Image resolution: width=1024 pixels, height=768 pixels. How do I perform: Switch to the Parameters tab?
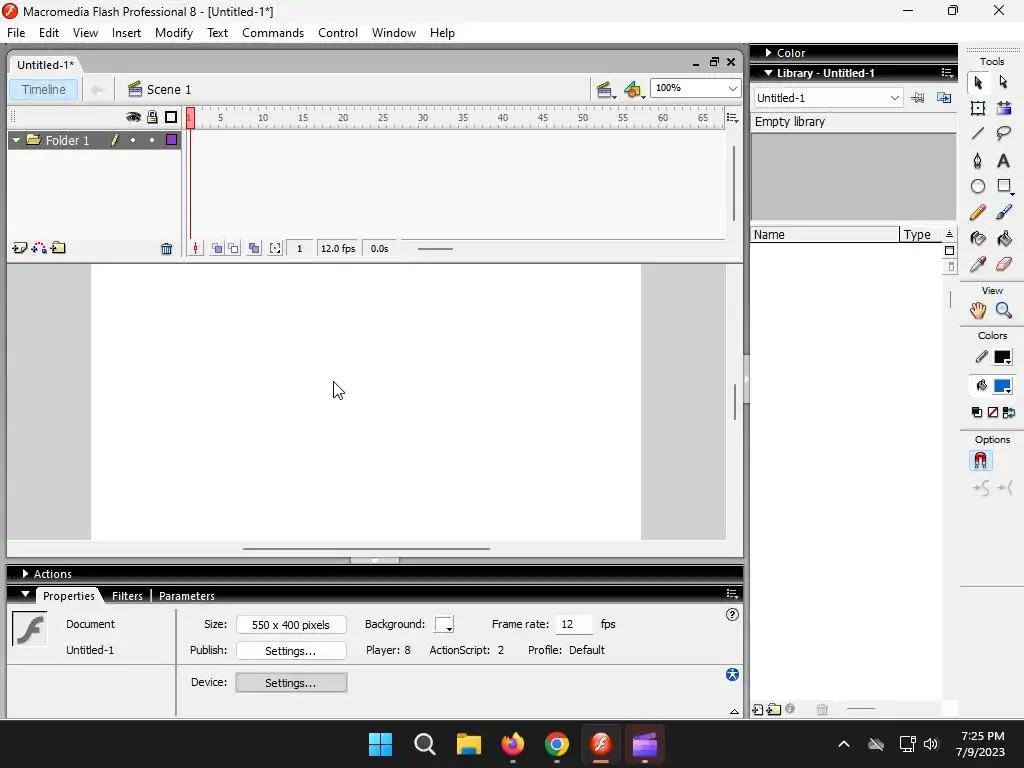187,596
